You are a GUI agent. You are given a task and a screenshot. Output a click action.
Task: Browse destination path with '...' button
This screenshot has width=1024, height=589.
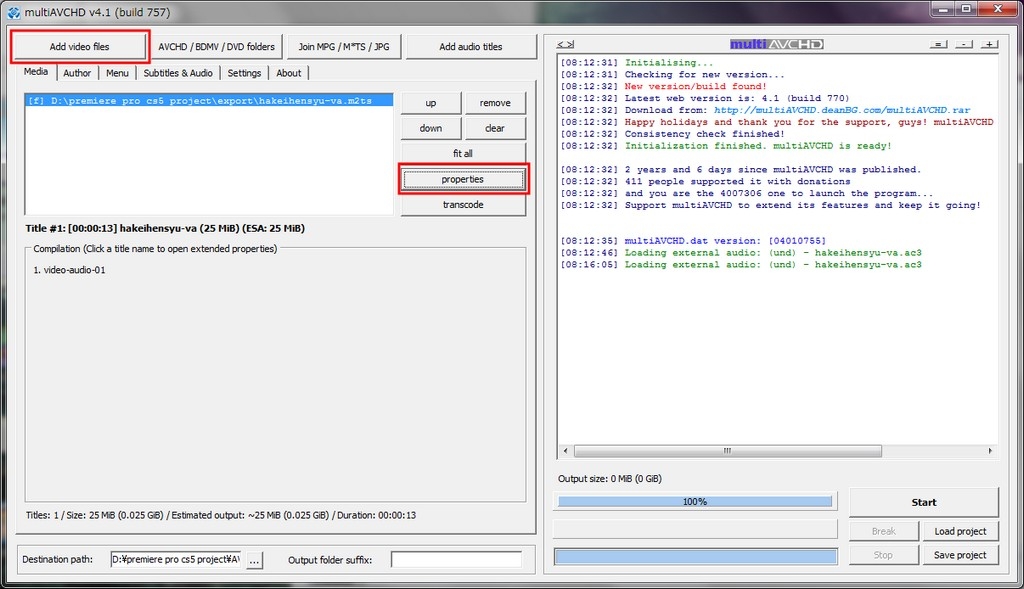click(254, 560)
